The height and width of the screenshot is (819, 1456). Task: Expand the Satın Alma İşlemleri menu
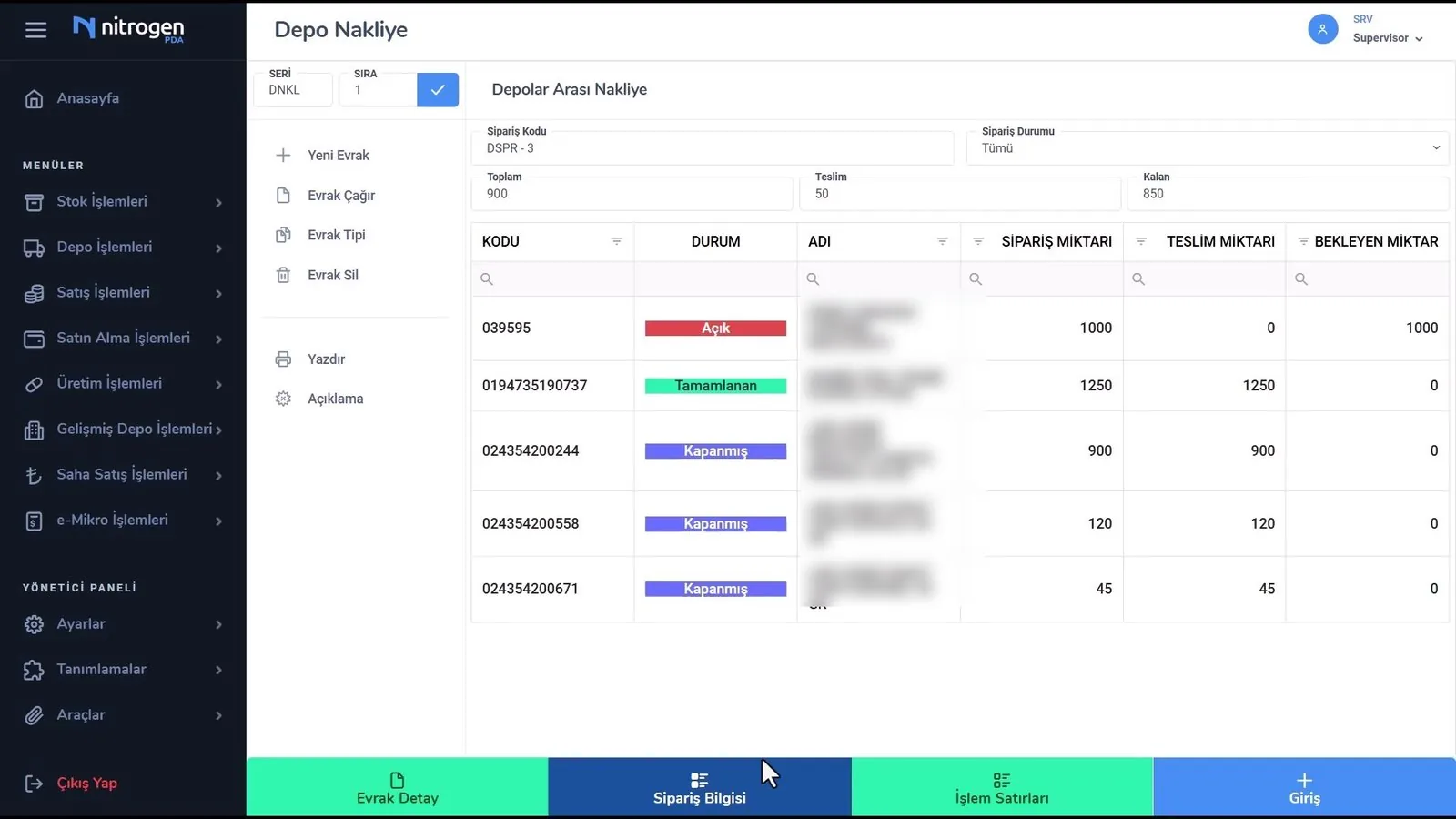pyautogui.click(x=123, y=339)
